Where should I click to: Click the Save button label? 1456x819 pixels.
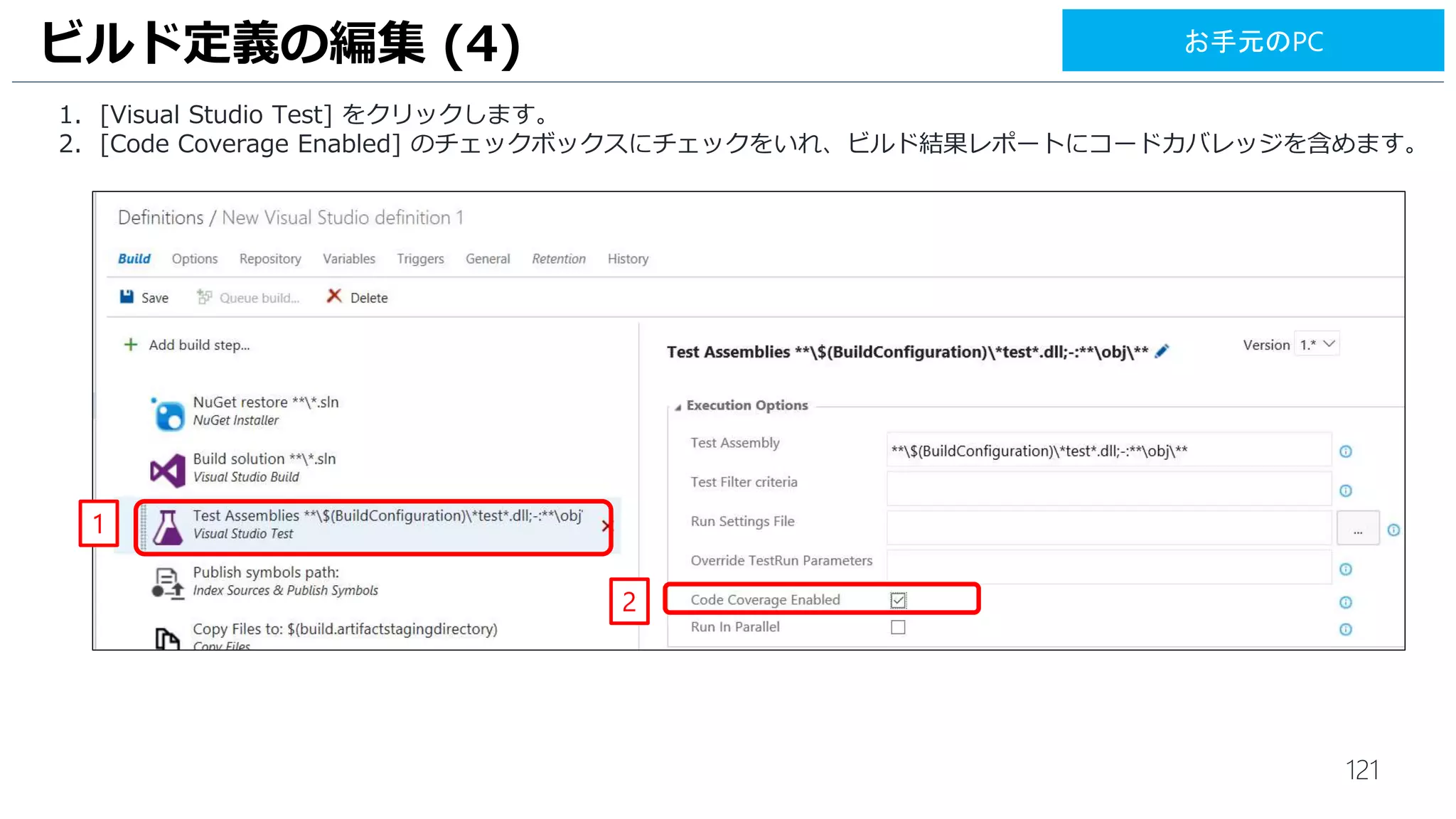coord(155,298)
